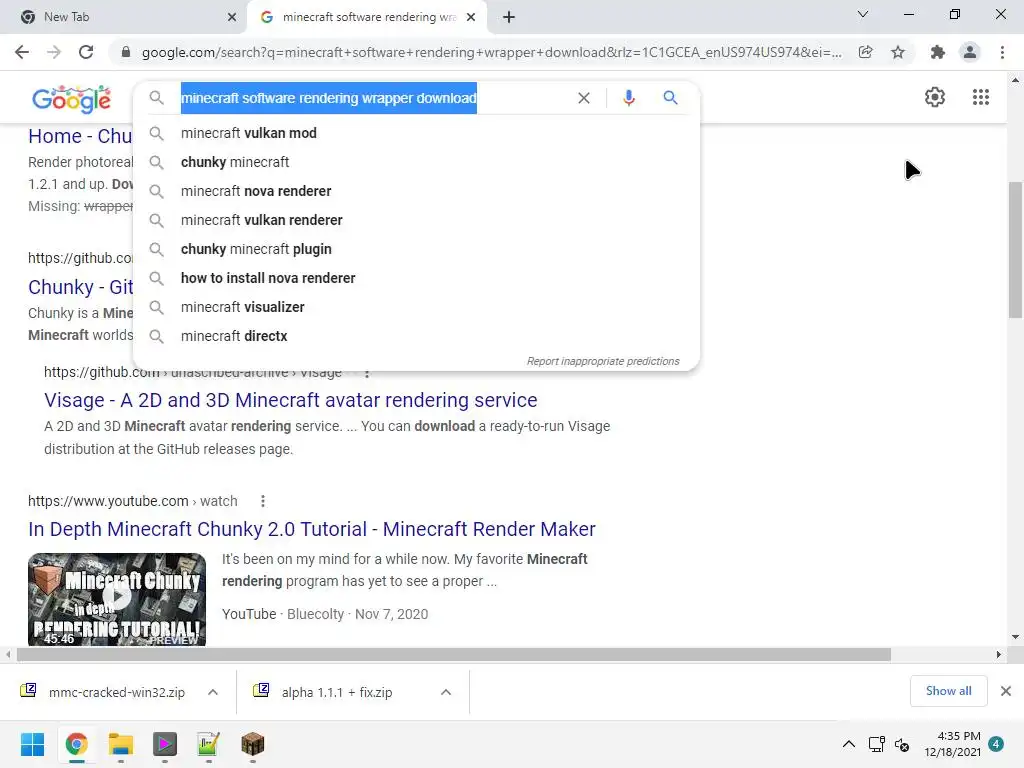Click Chrome in the taskbar
The width and height of the screenshot is (1024, 768).
[x=76, y=744]
